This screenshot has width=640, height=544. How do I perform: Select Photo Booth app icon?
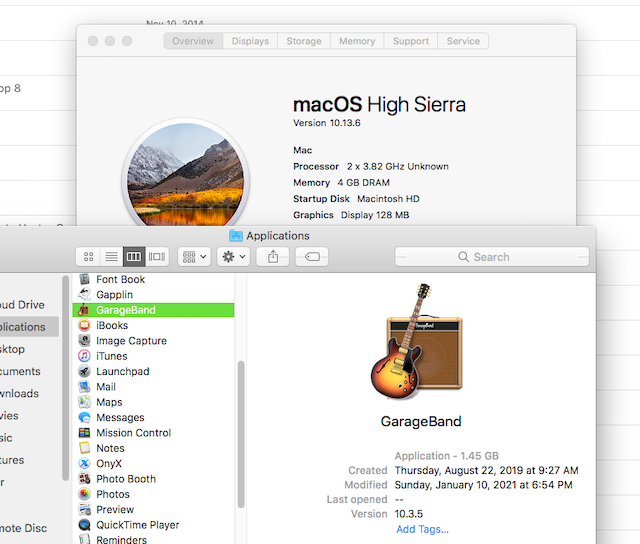pyautogui.click(x=85, y=479)
